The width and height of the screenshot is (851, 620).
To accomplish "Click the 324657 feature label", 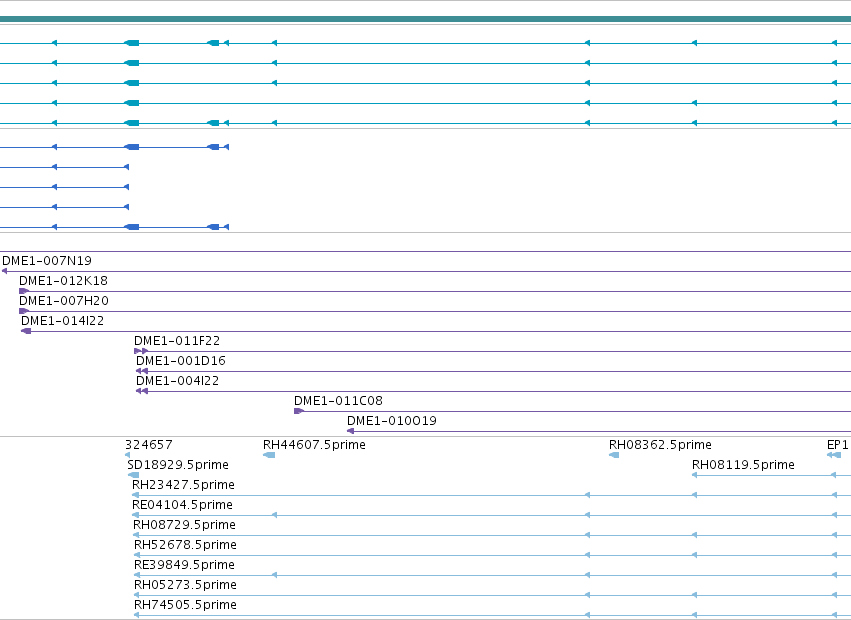I will (x=149, y=445).
